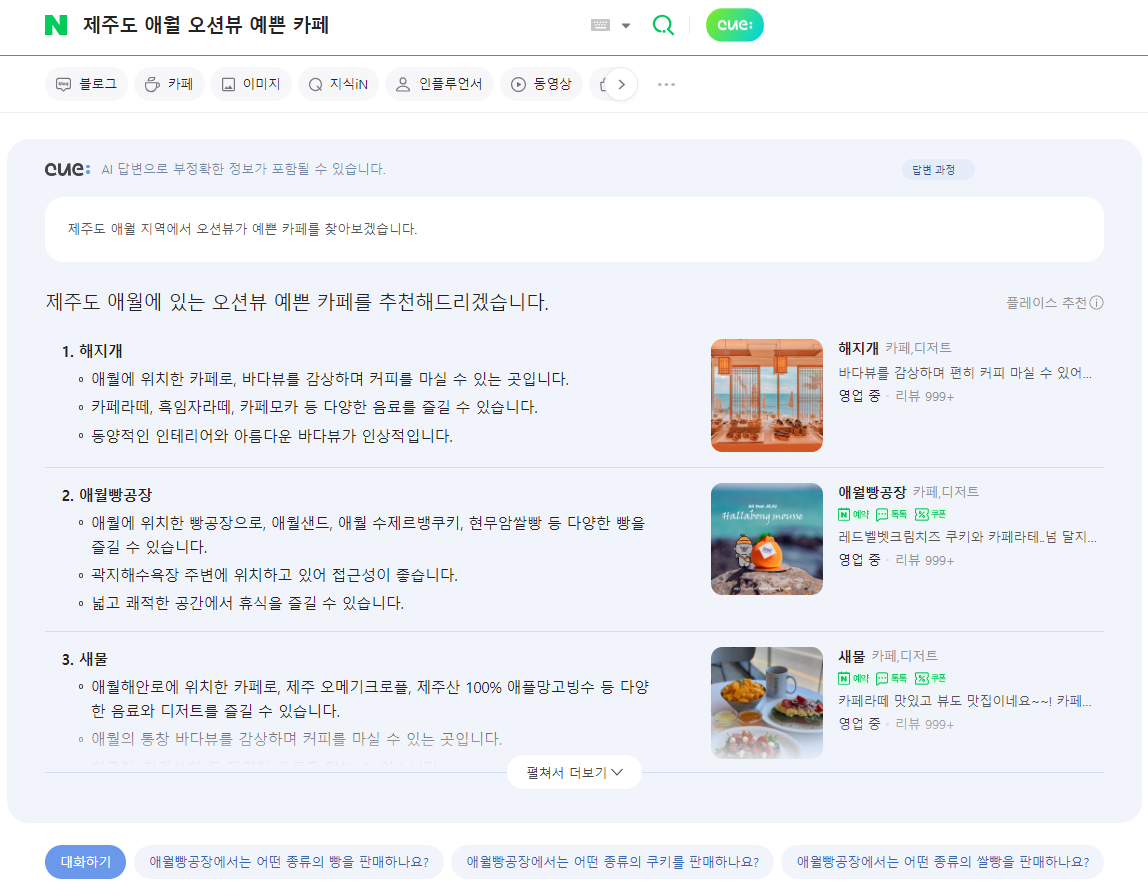Select the 카페 tab
This screenshot has height=887, width=1148.
(169, 84)
